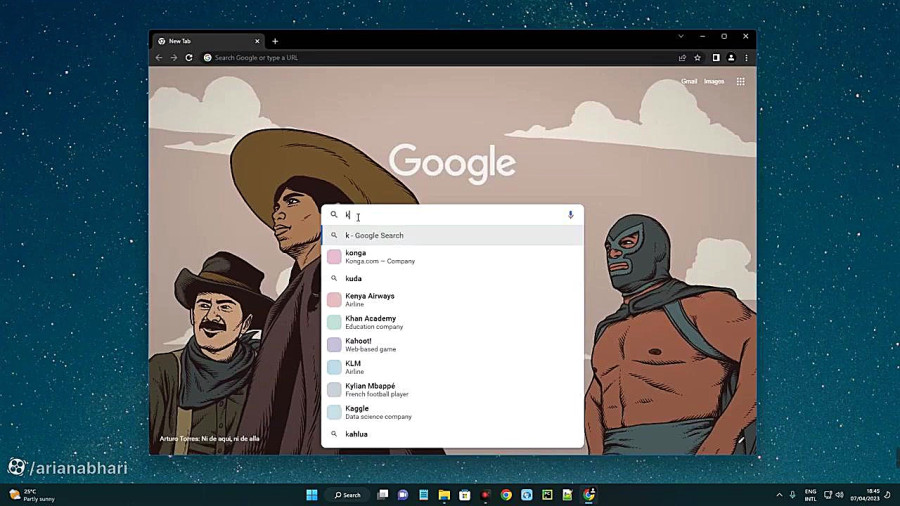Select the KLM airline suggestion
Image resolution: width=900 pixels, height=506 pixels.
click(452, 367)
